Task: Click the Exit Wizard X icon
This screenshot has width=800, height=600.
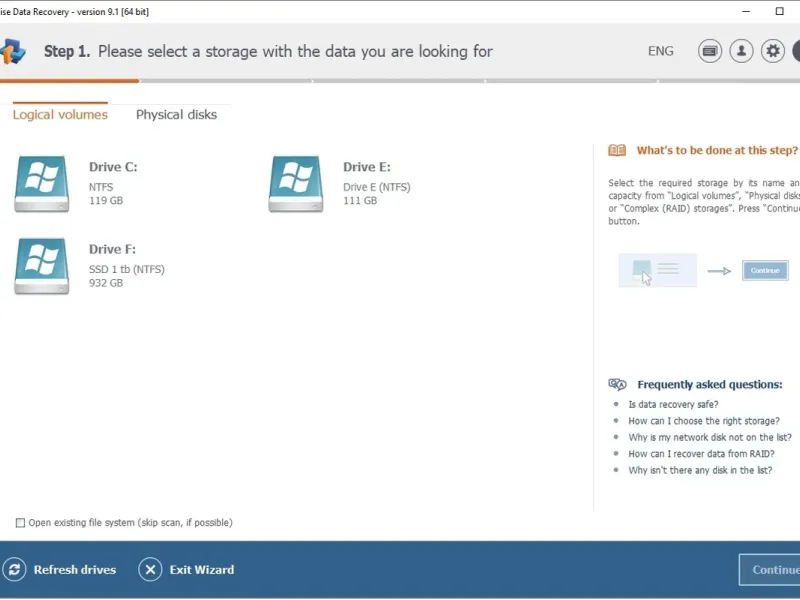Action: tap(150, 570)
